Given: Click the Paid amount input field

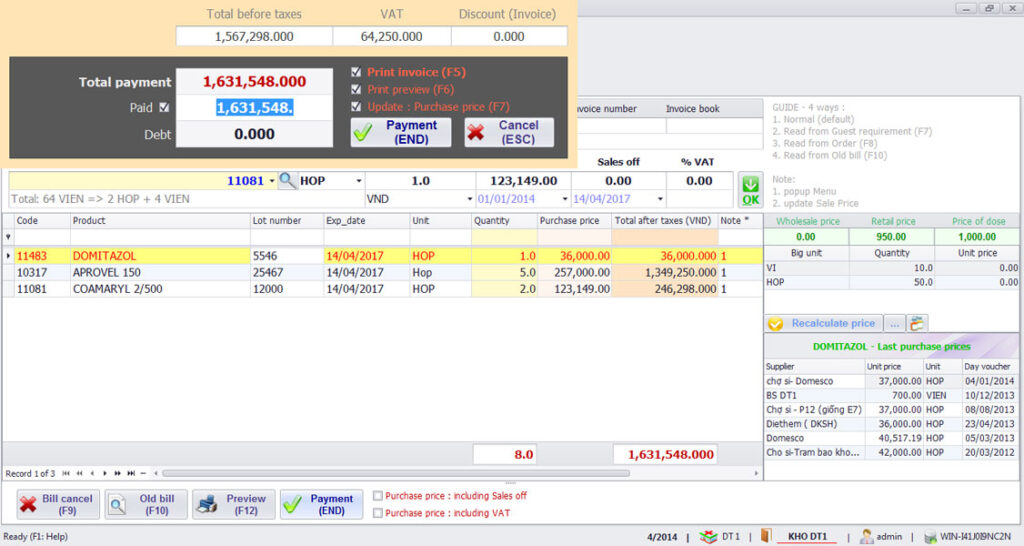Looking at the screenshot, I should (254, 107).
